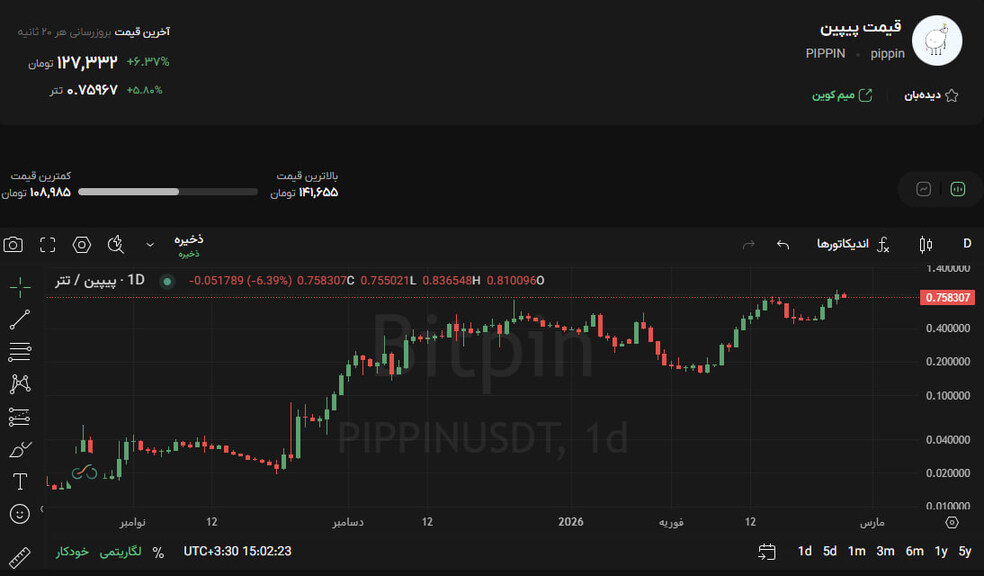The image size is (984, 576).
Task: Toggle لگاریتمی logarithmic scale
Action: coord(120,552)
